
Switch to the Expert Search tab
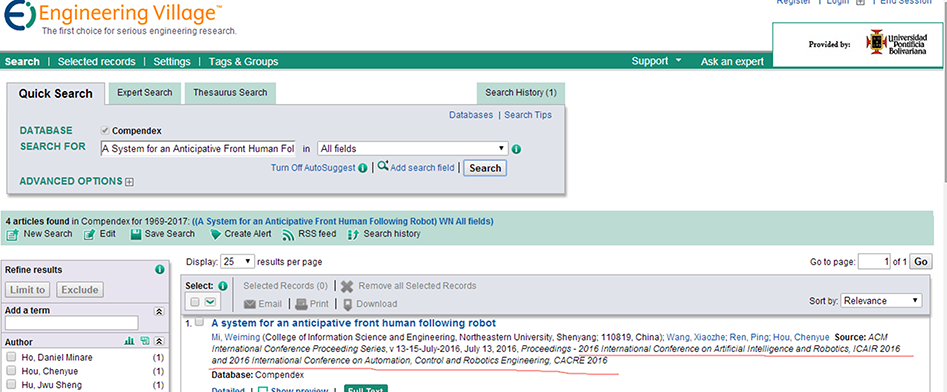pyautogui.click(x=144, y=93)
